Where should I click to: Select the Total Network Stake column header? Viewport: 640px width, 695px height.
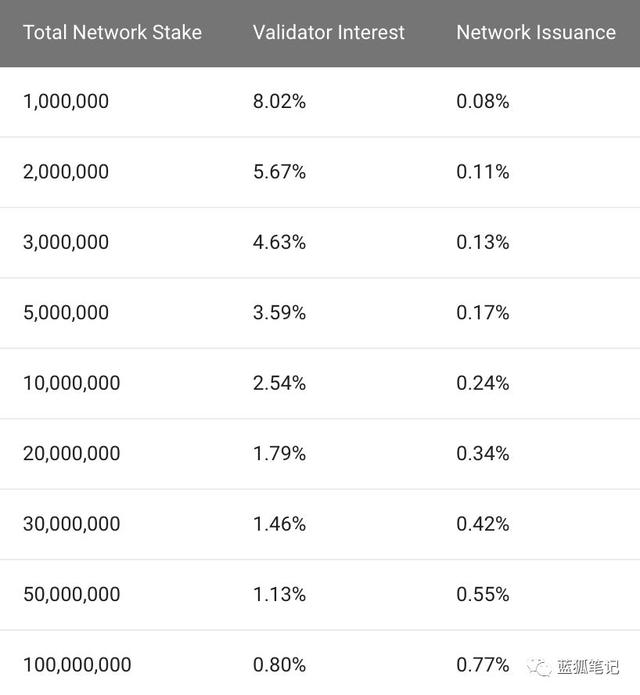pos(113,32)
